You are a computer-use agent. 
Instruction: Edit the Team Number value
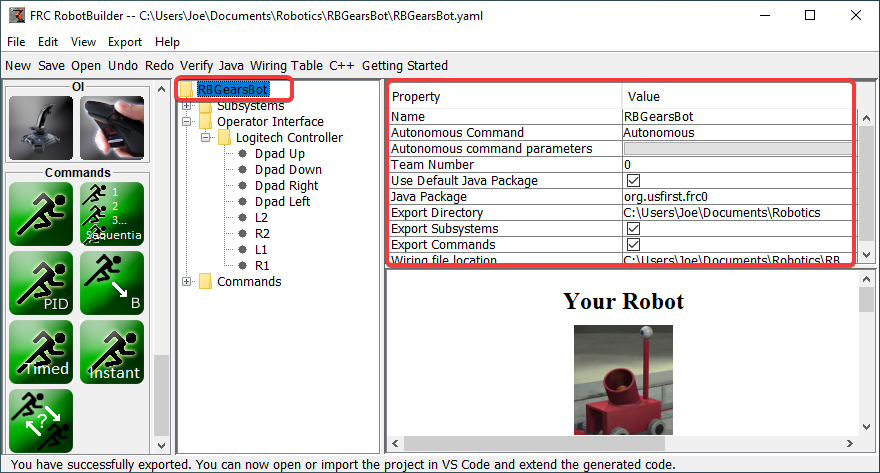point(737,164)
